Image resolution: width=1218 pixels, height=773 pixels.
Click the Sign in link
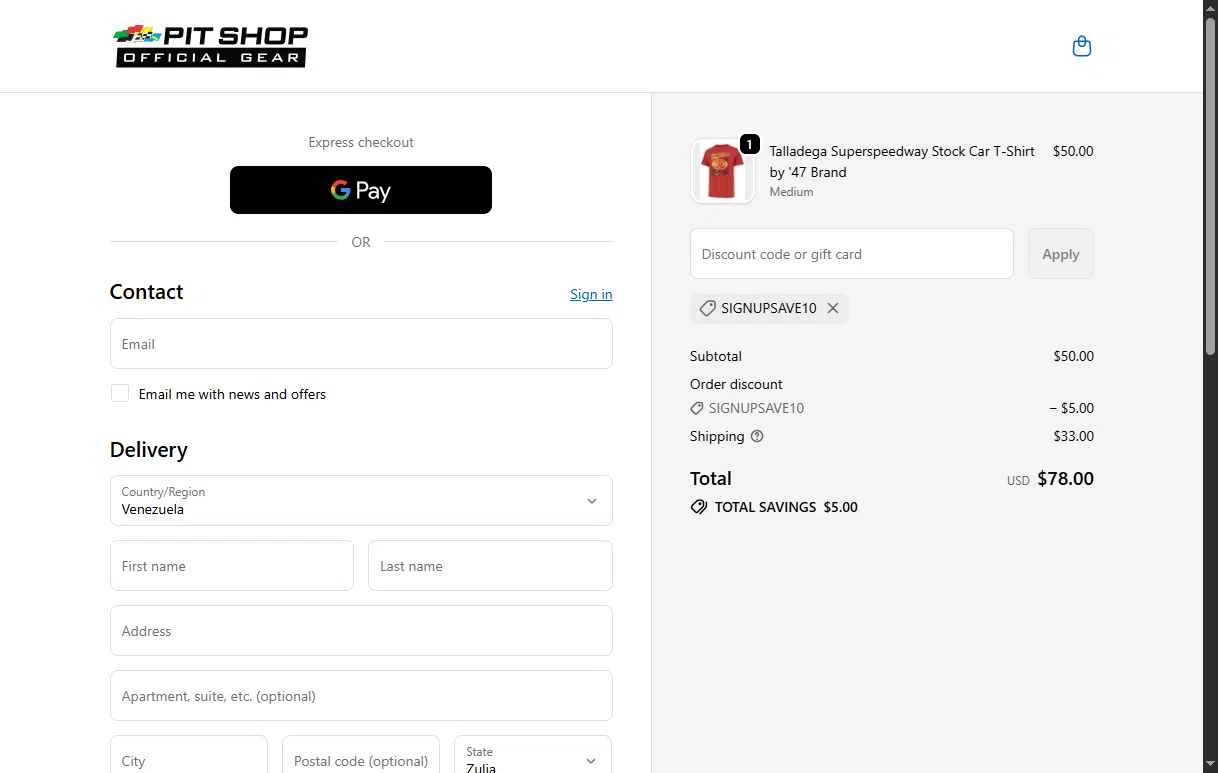[x=591, y=294]
